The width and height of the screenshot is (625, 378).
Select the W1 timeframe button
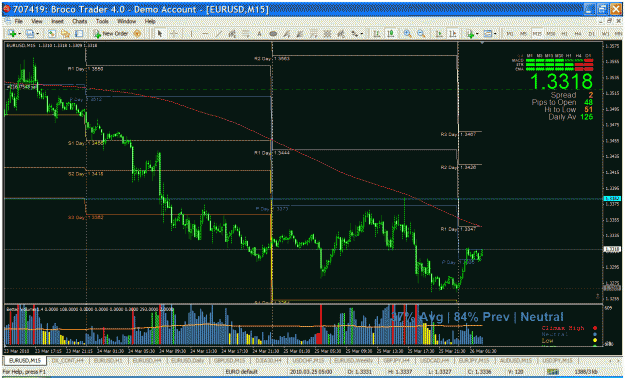pyautogui.click(x=605, y=34)
